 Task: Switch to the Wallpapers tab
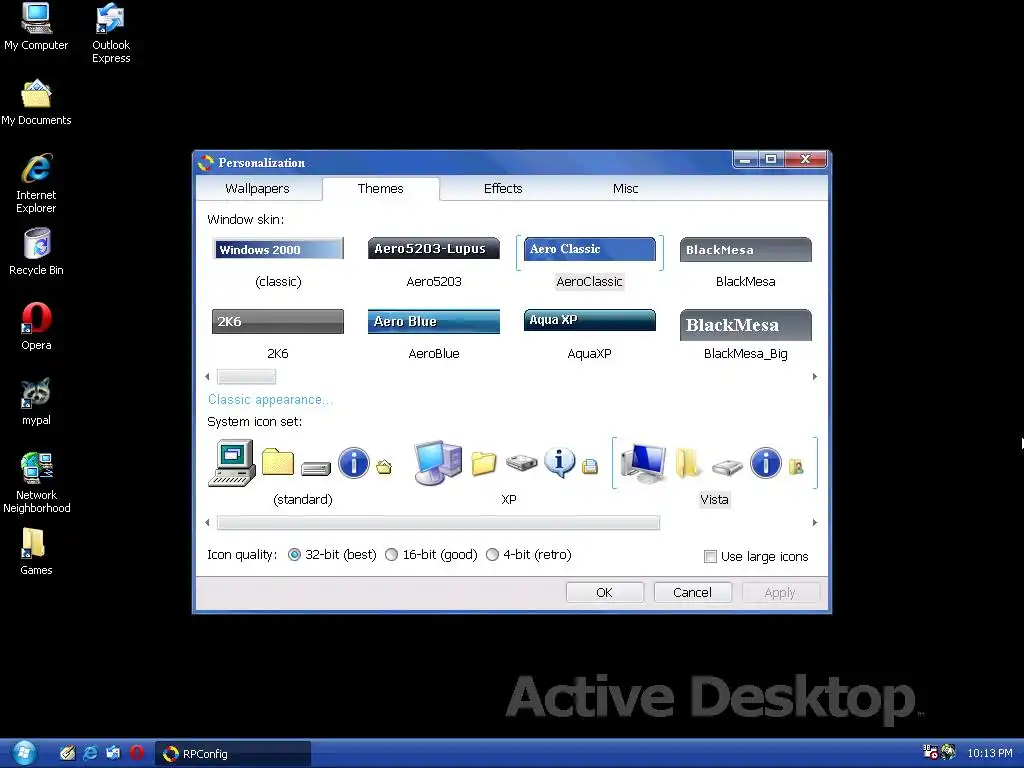click(257, 189)
